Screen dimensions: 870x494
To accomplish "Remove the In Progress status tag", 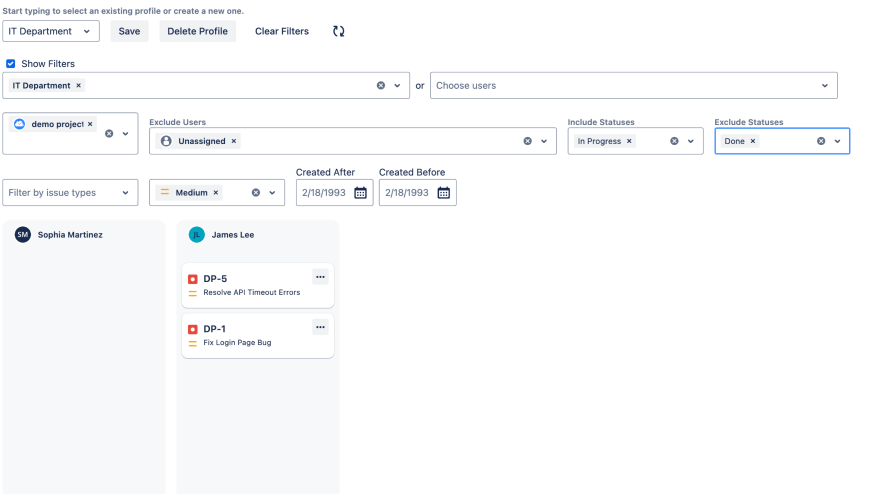I will (629, 141).
